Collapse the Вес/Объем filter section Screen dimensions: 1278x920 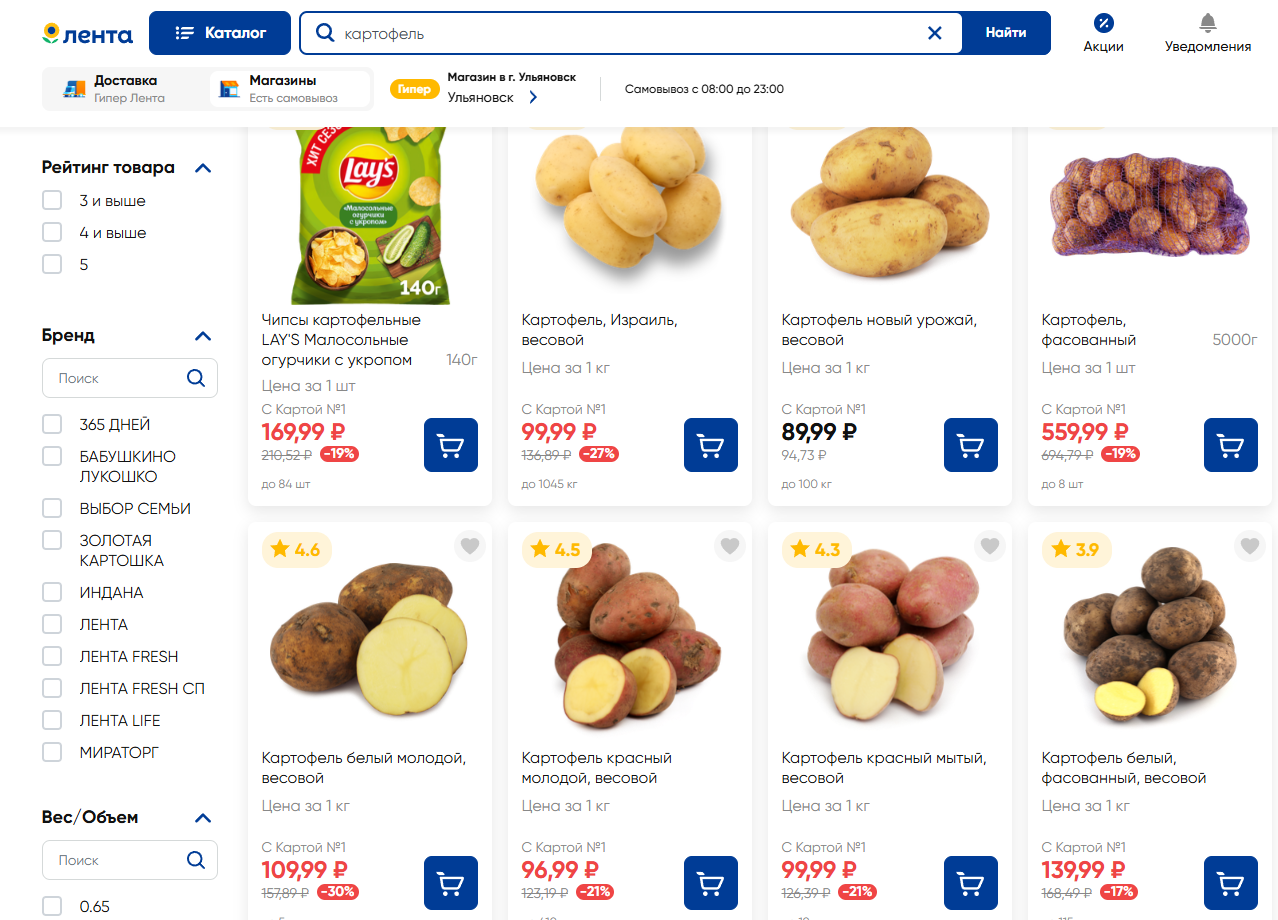(203, 818)
